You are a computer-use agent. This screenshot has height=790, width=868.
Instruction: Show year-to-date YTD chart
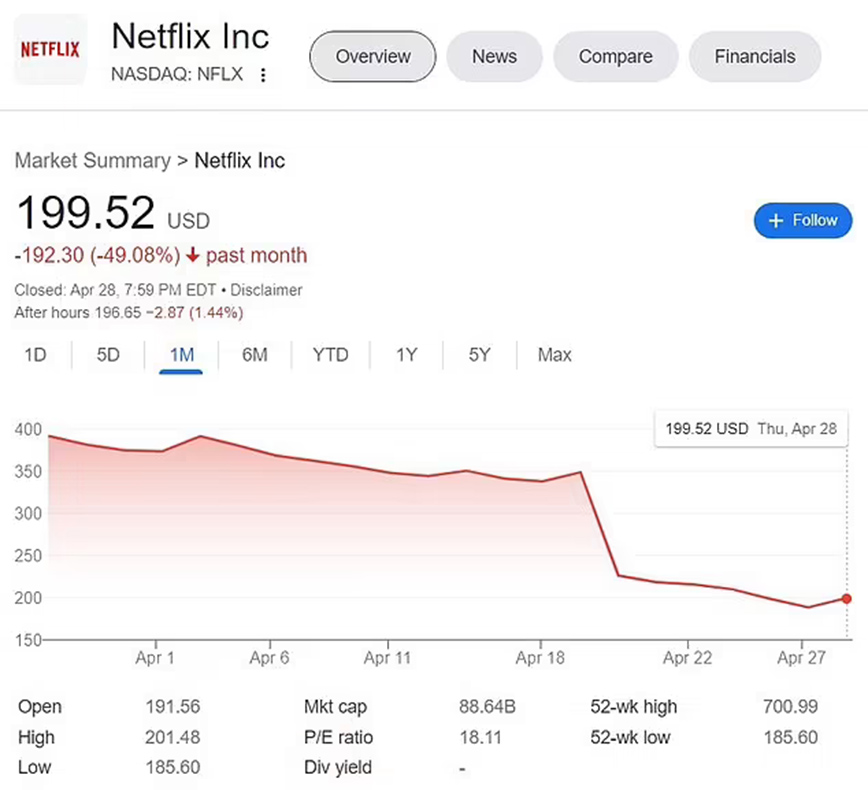click(x=330, y=355)
